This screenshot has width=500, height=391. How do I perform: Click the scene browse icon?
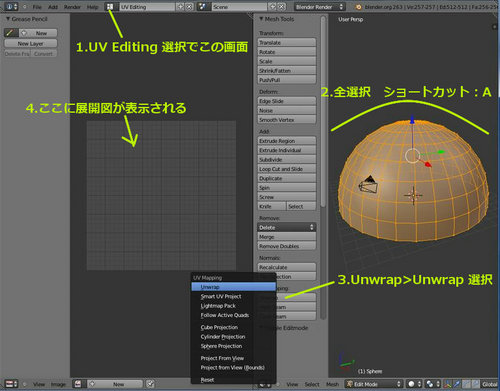[202, 7]
